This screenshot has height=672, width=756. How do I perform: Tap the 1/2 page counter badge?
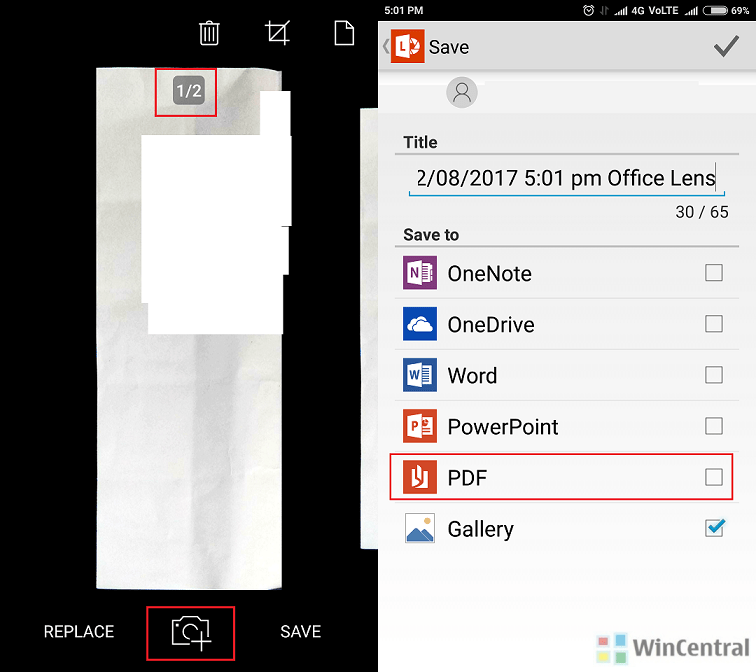point(189,91)
